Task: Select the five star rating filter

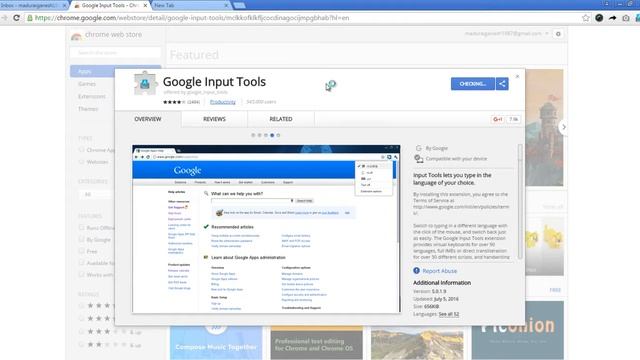Action: coord(81,305)
